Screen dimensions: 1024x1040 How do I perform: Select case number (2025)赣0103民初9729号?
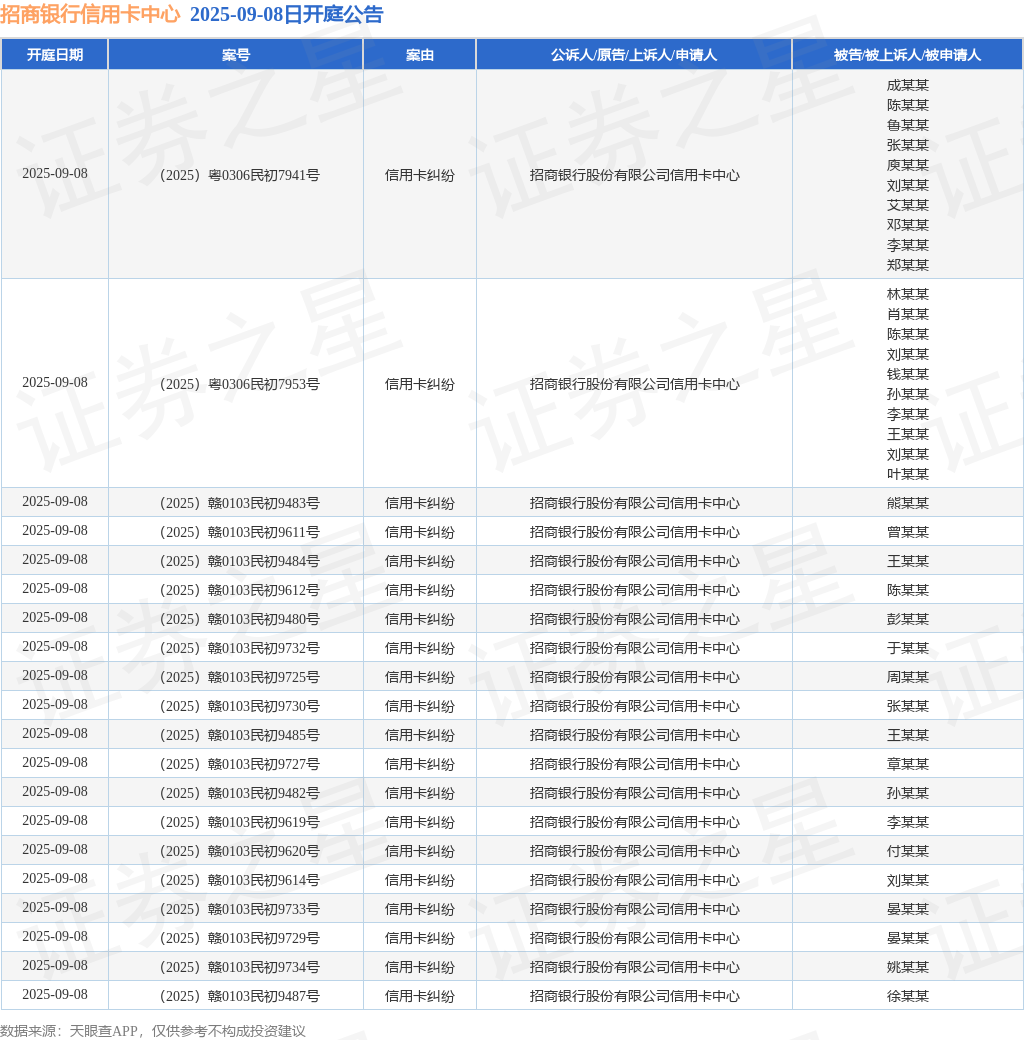pos(239,938)
